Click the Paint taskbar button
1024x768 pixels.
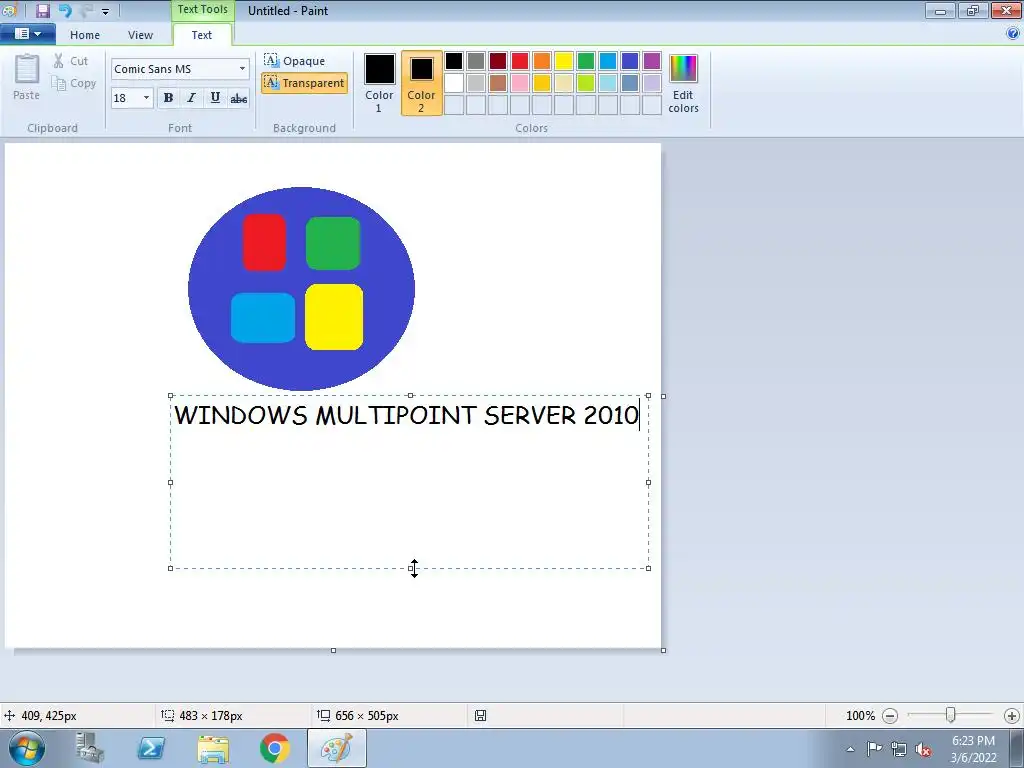click(337, 748)
